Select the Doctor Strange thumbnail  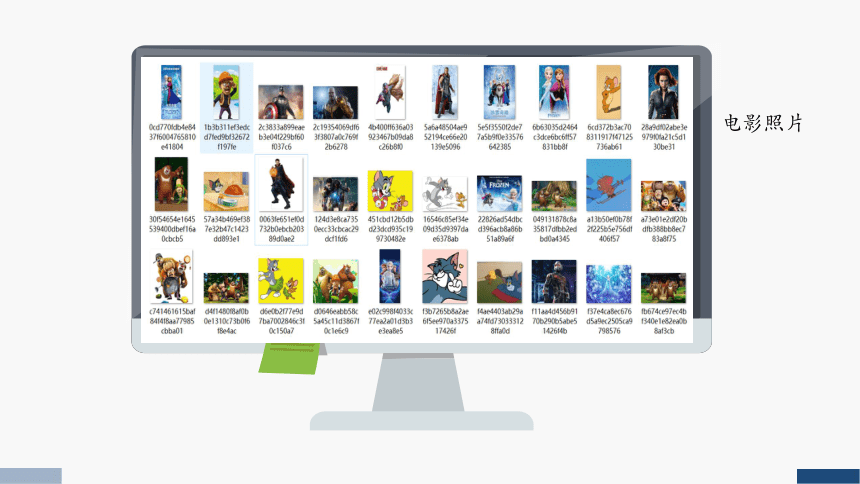click(281, 184)
